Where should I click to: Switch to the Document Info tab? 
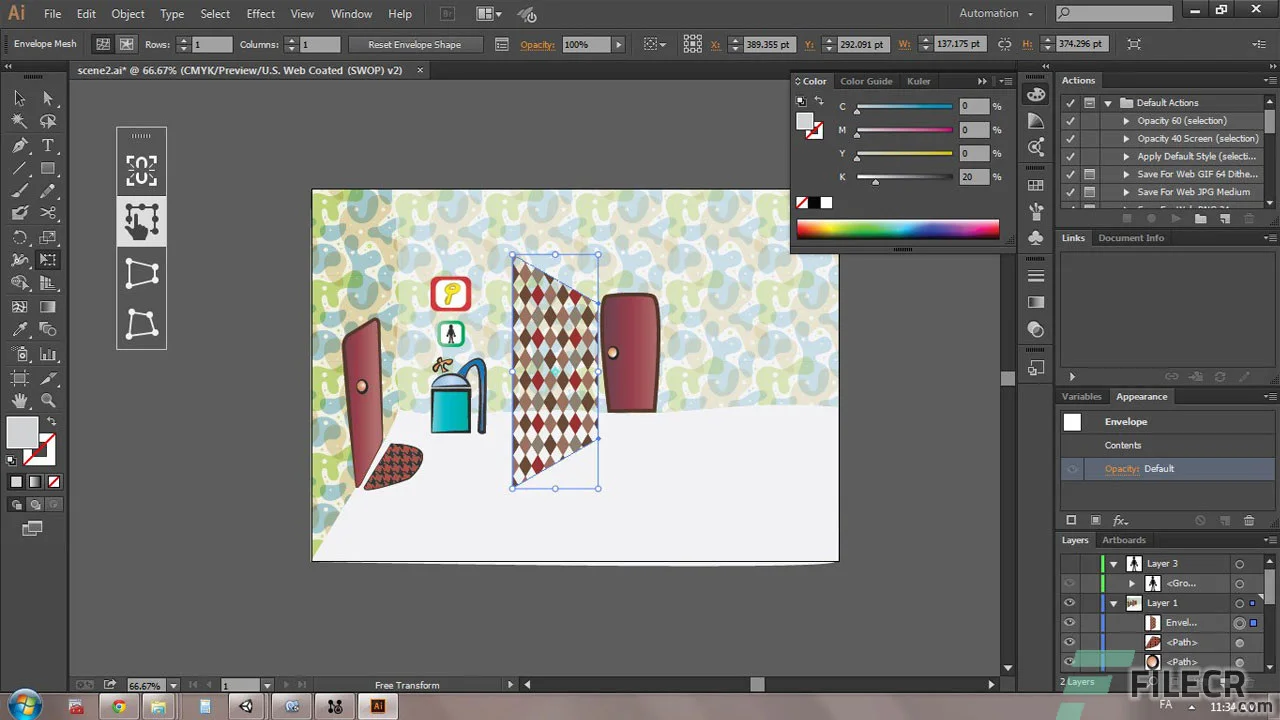point(1131,237)
